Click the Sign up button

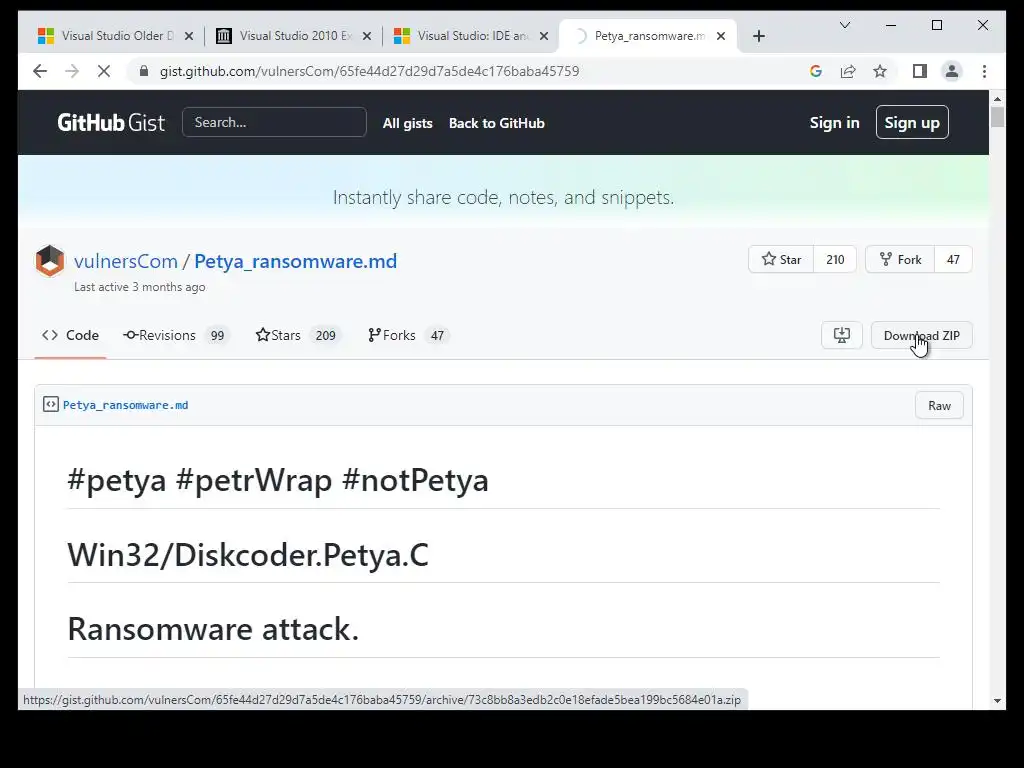coord(912,122)
